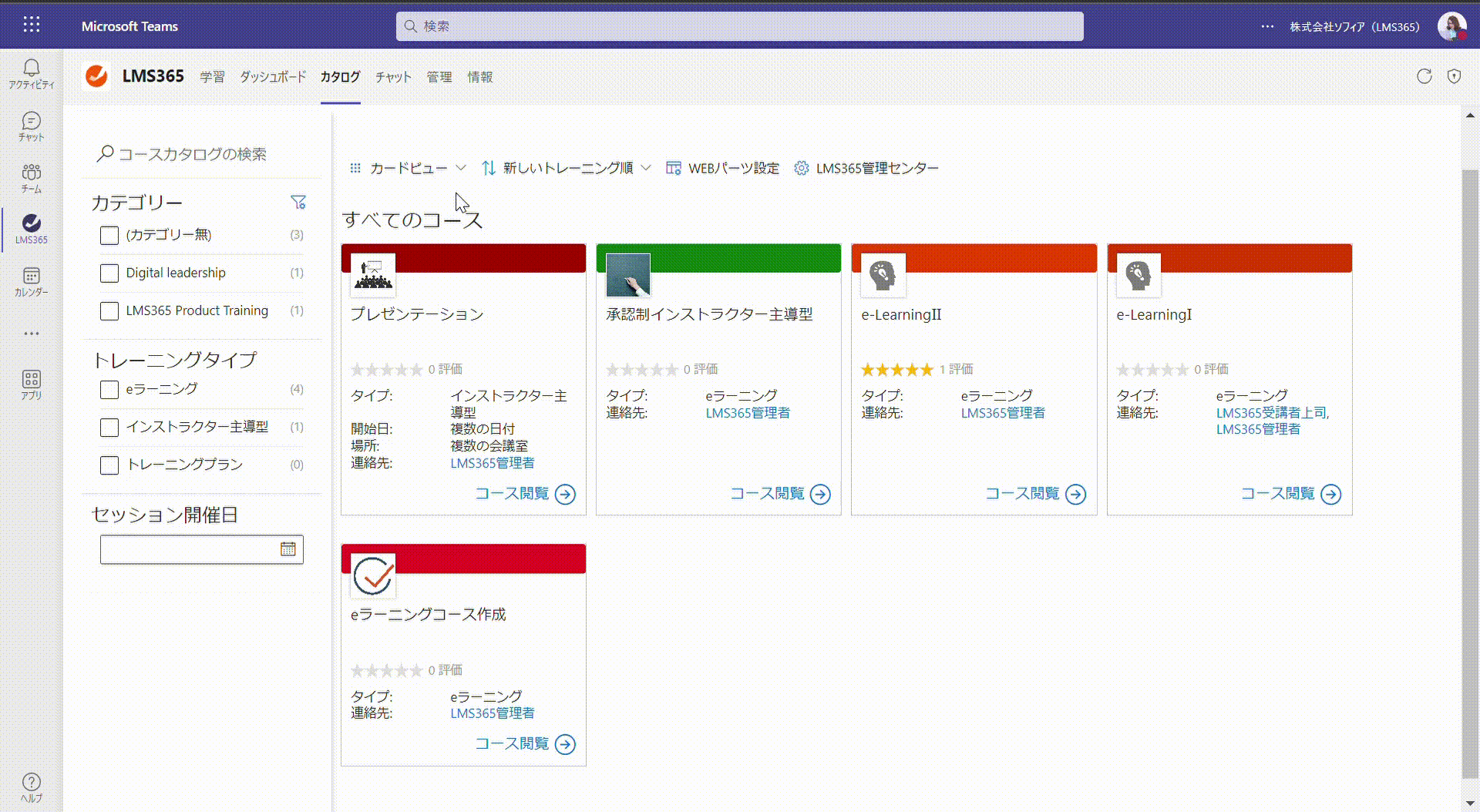
Task: Click the 株式会社ソフィア (LMS365) organization name
Action: pyautogui.click(x=1354, y=27)
